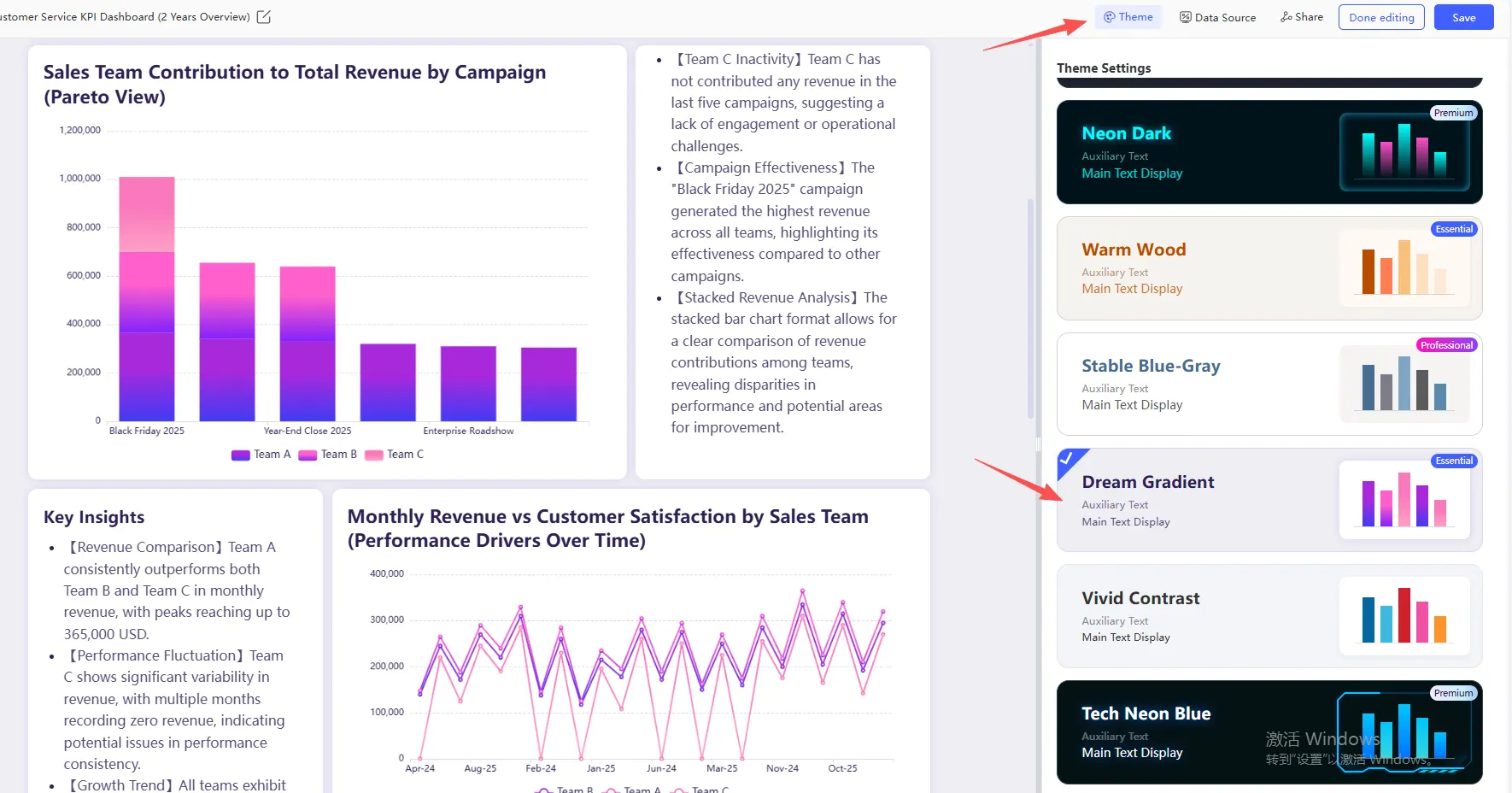Click the Share icon in toolbar

(x=1286, y=17)
